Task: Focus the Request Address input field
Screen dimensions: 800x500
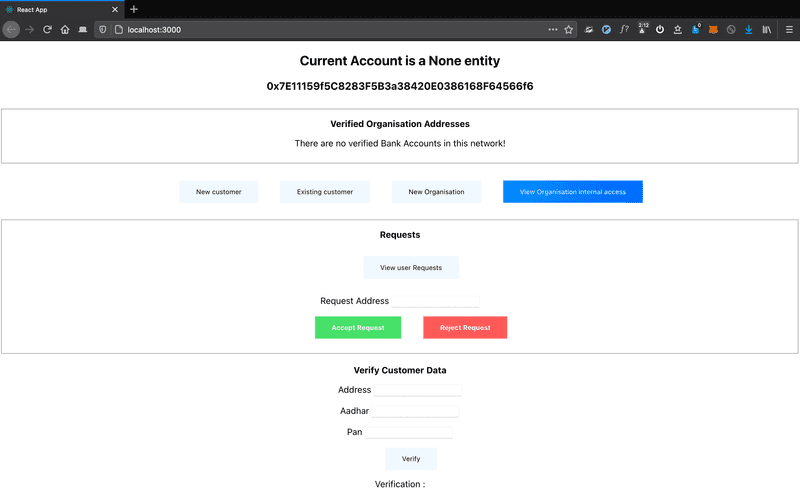Action: [x=436, y=302]
